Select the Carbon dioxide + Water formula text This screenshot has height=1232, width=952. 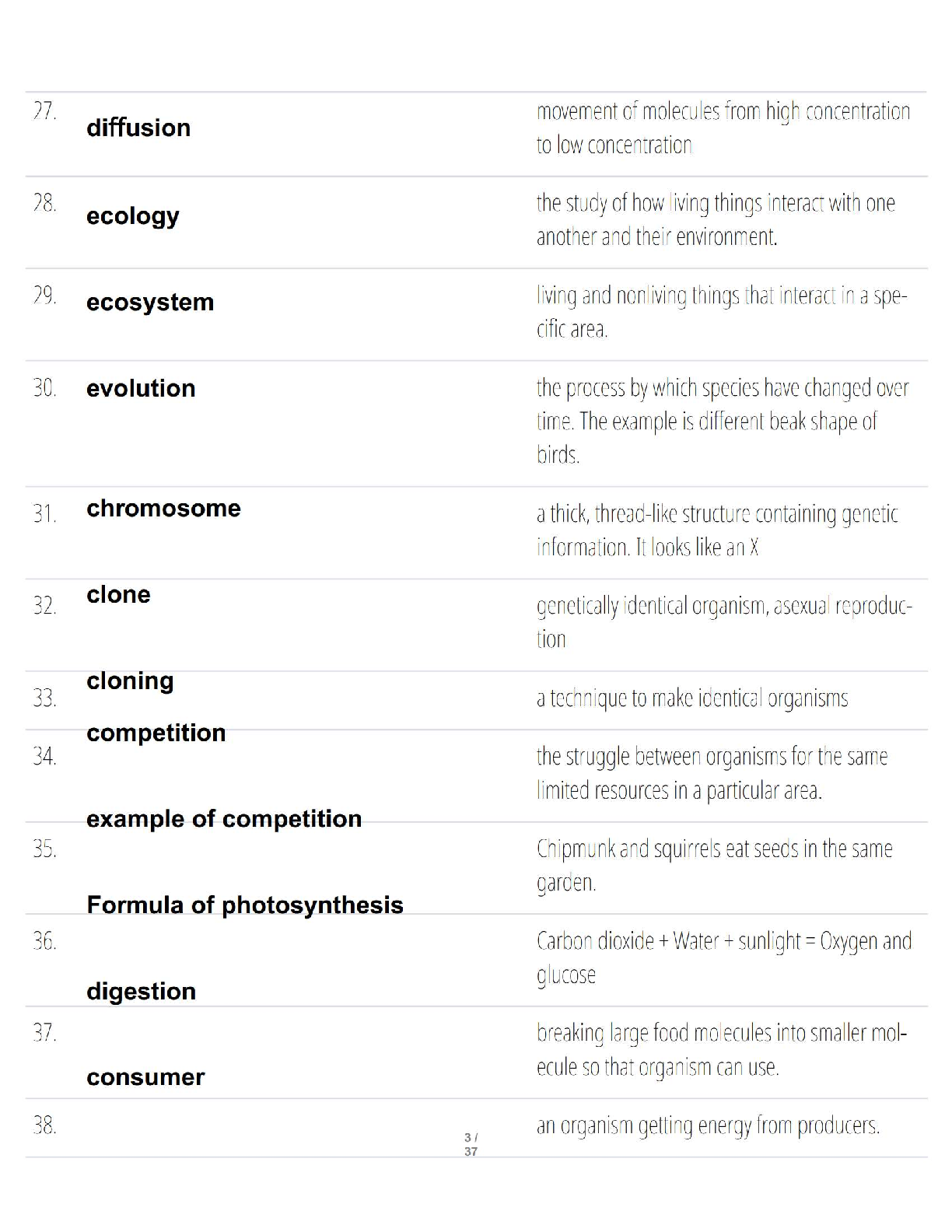(x=723, y=958)
